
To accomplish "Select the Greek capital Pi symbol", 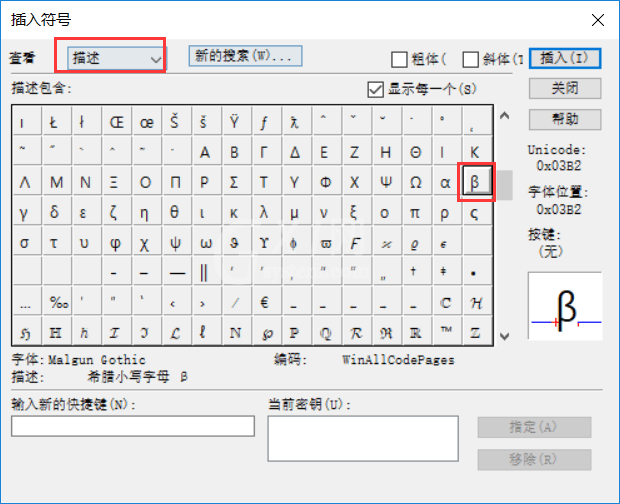I will pyautogui.click(x=175, y=182).
